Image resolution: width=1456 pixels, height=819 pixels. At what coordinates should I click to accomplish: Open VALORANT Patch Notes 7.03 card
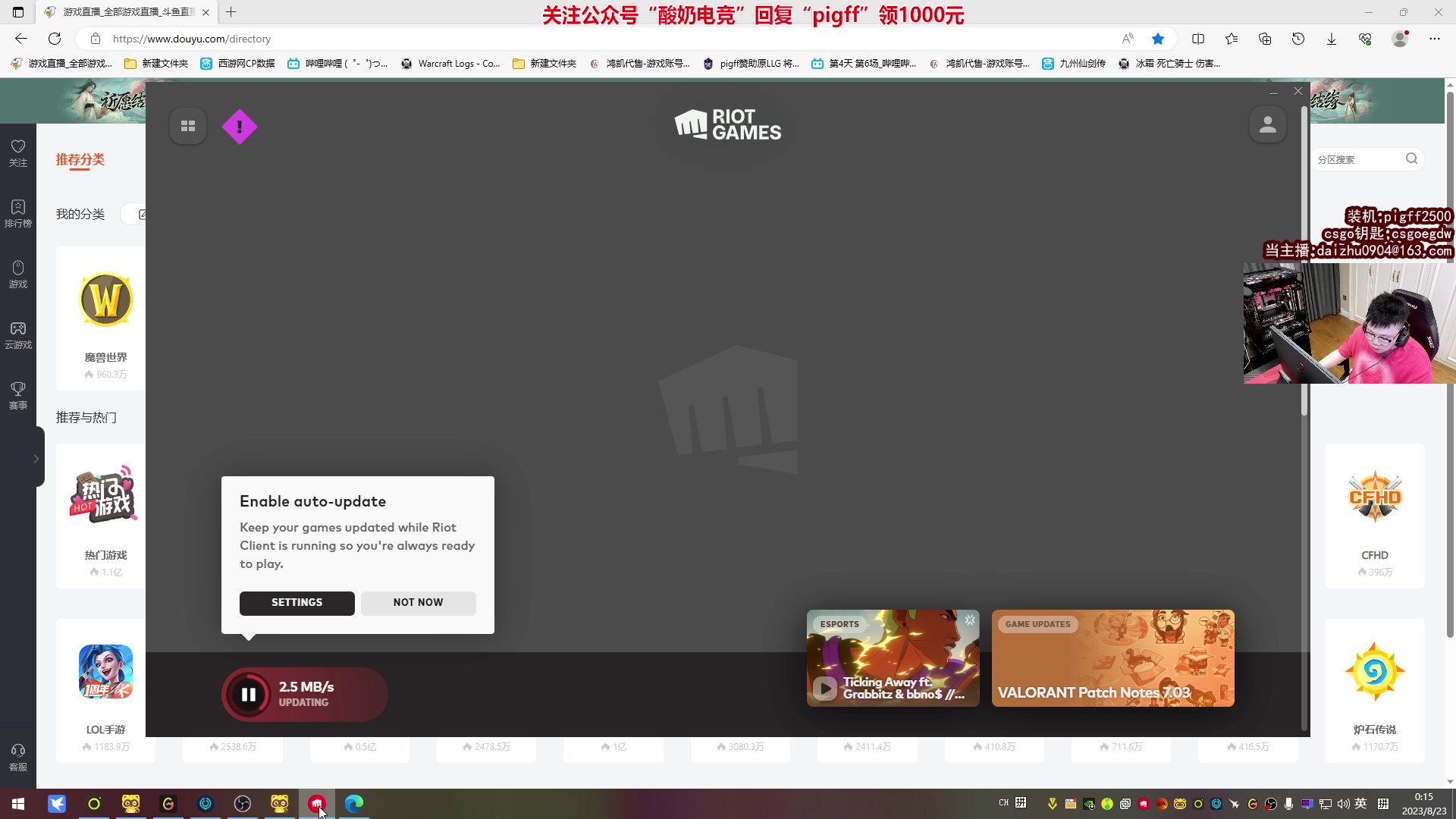click(x=1113, y=658)
